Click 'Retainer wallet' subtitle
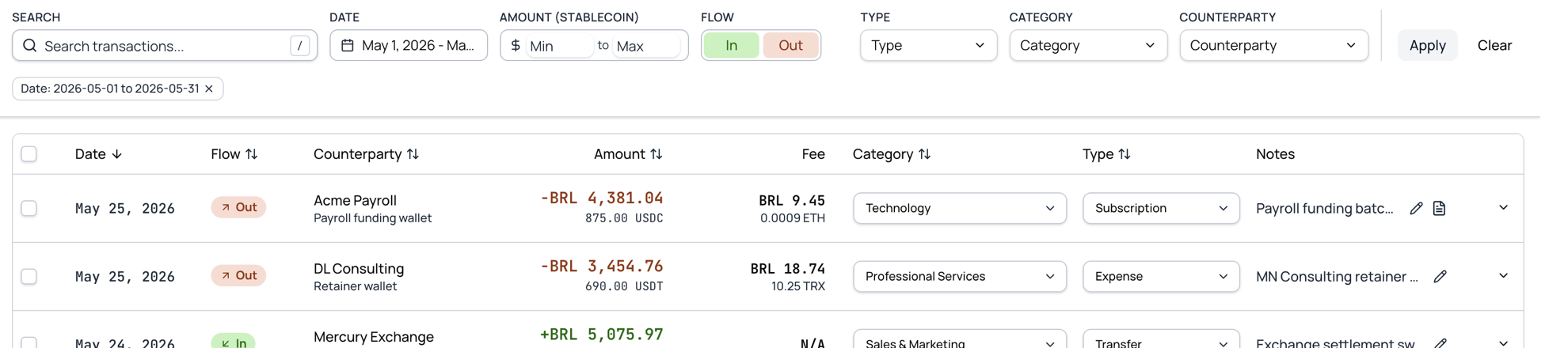 pos(355,286)
